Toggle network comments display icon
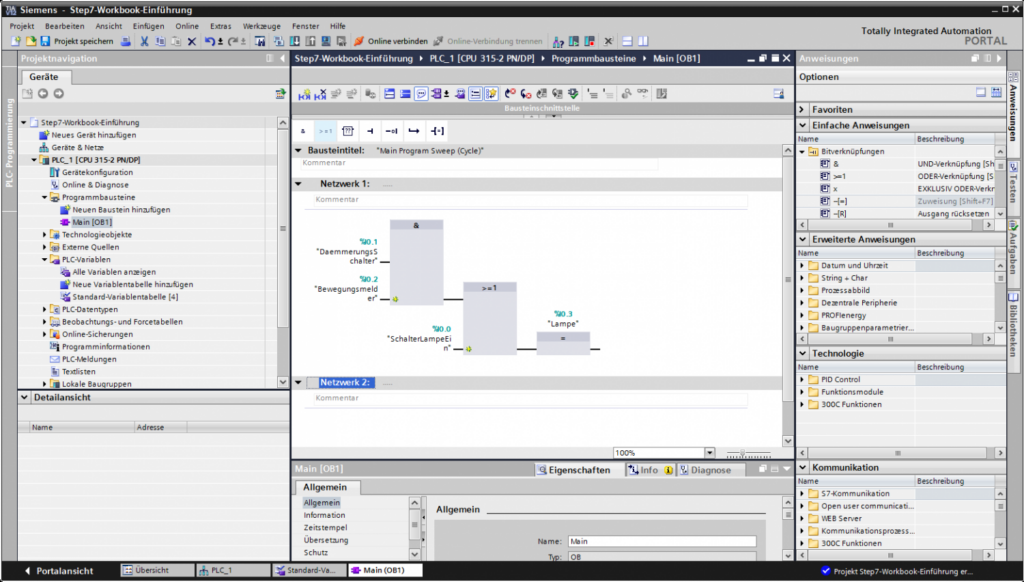Screen dimensions: 1024x582 [x=421, y=94]
